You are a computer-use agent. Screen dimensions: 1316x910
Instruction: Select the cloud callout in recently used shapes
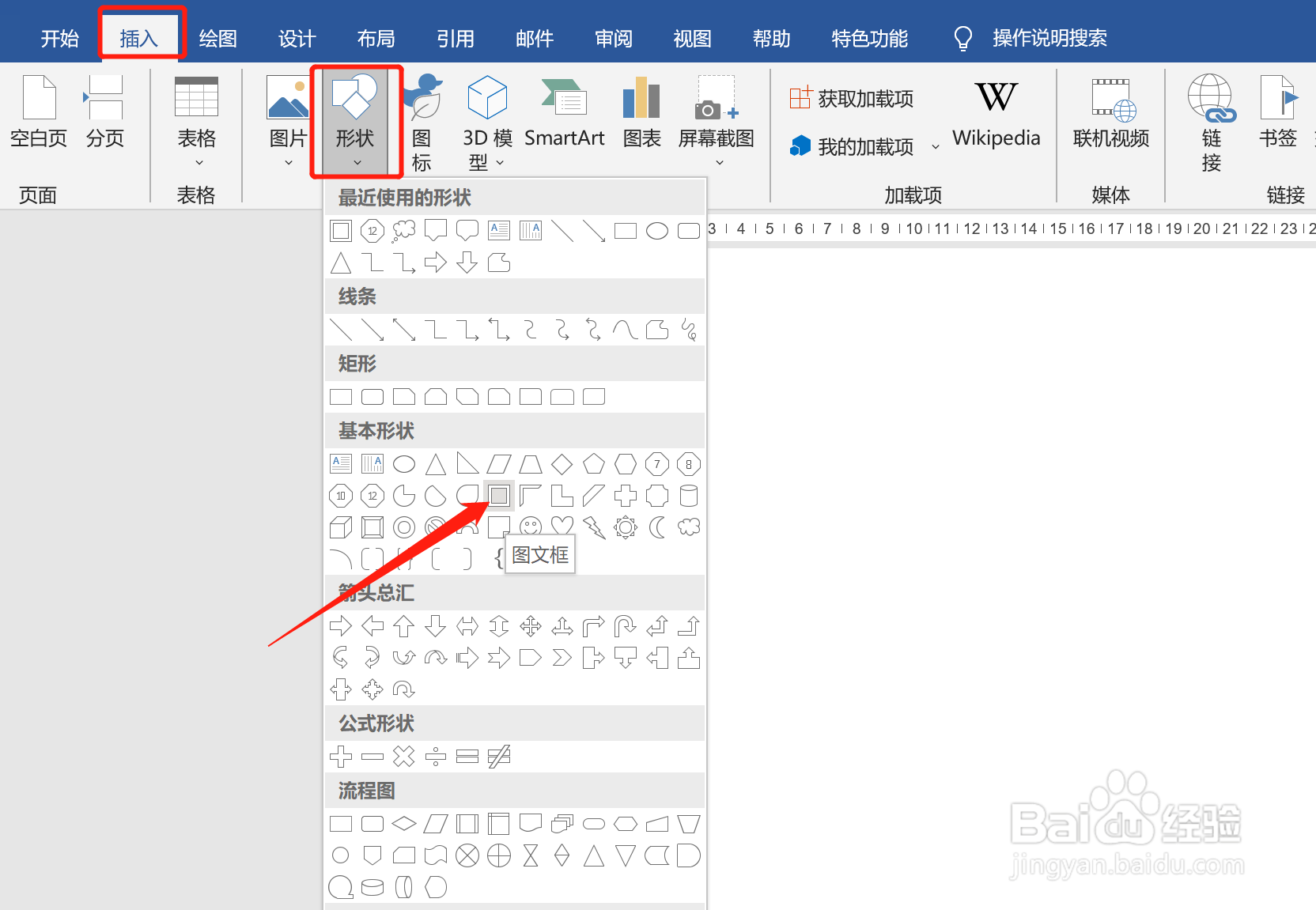[x=404, y=230]
